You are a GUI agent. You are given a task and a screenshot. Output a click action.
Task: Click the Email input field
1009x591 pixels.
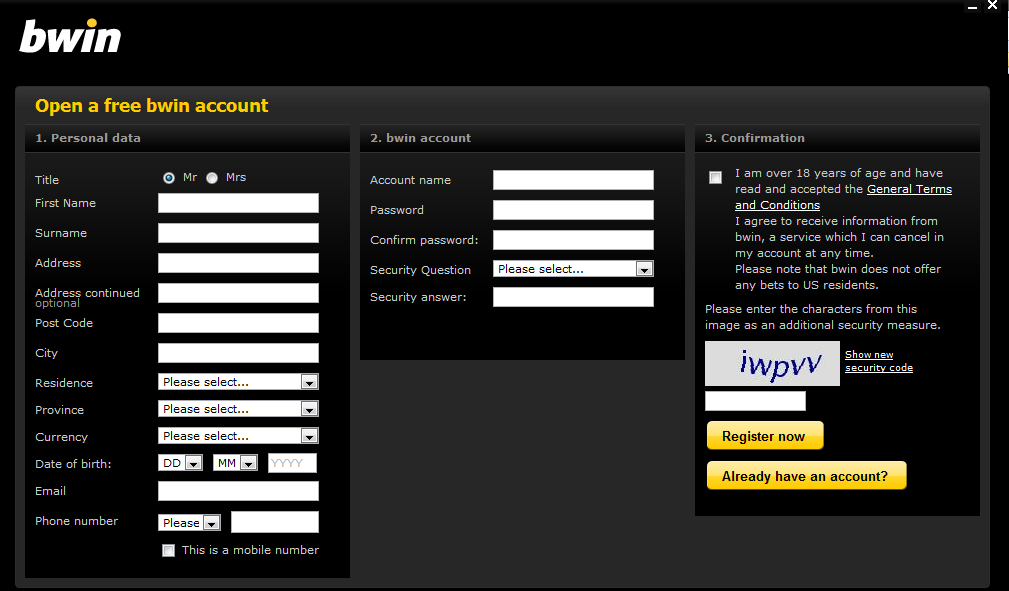click(x=238, y=491)
